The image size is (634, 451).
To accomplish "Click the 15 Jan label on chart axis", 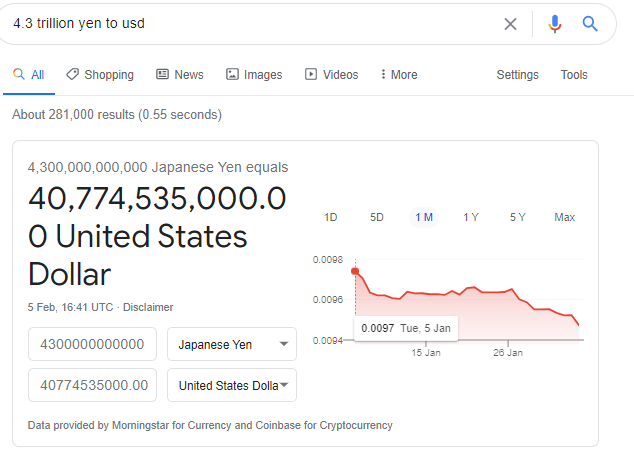I will tap(426, 353).
